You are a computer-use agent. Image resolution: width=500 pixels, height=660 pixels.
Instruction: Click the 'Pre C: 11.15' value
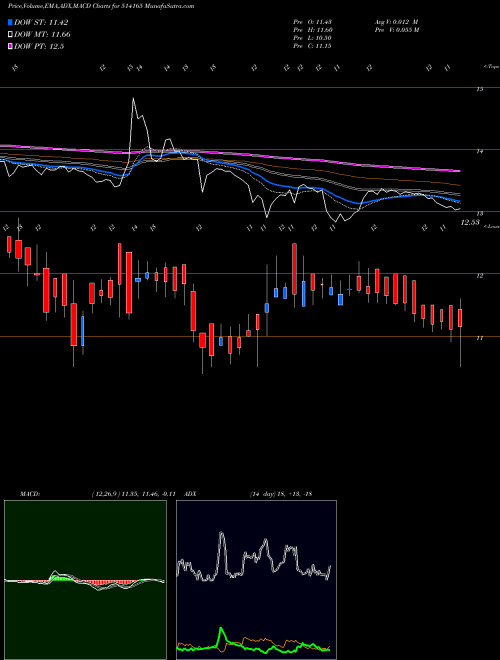(312, 45)
